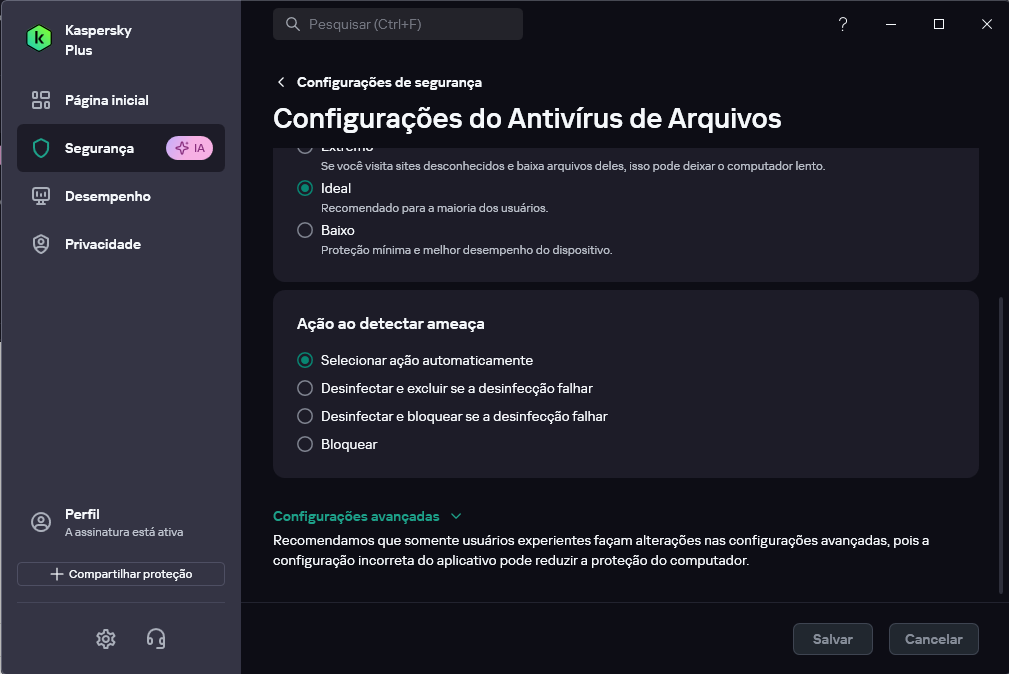Click the IA badge next to Segurança
The height and width of the screenshot is (674, 1009).
click(189, 148)
